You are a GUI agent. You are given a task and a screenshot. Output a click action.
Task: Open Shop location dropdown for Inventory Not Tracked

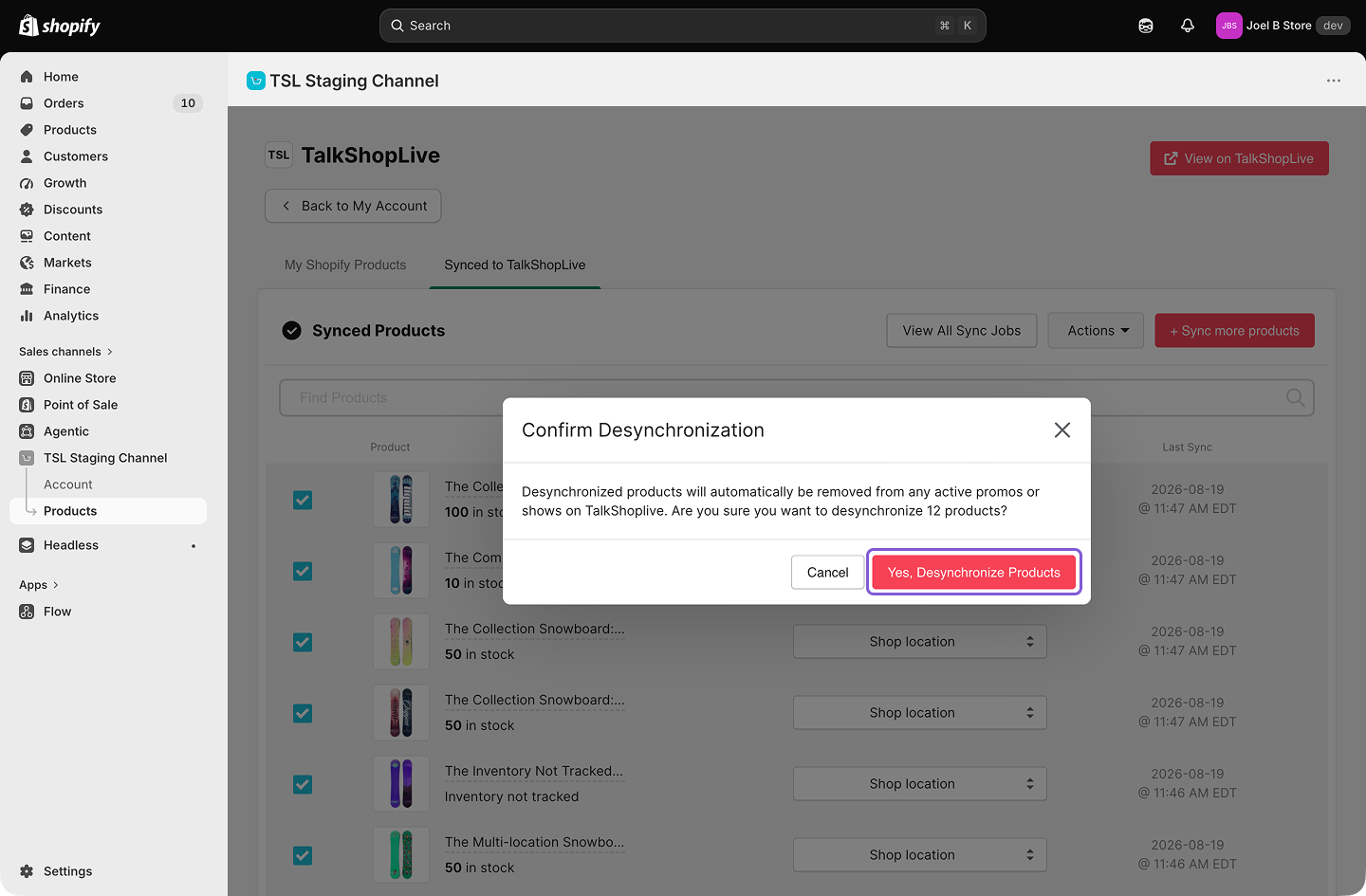(920, 784)
